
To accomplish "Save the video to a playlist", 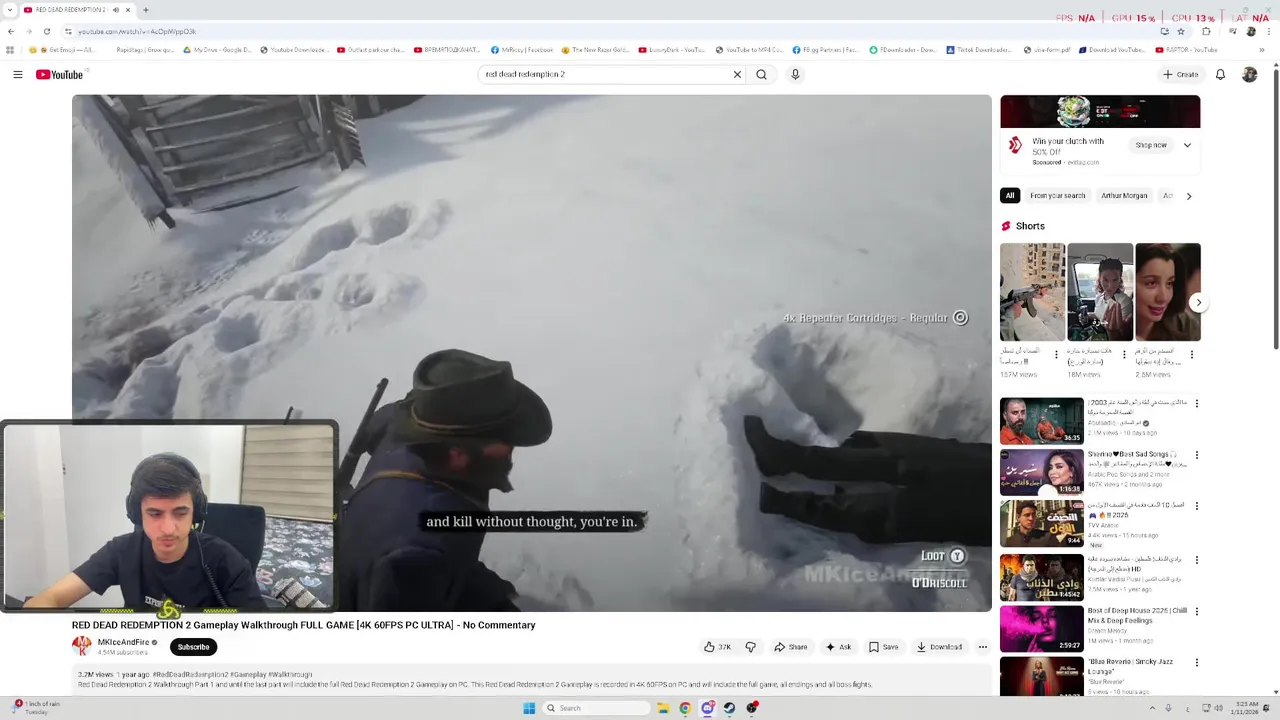I will click(883, 647).
